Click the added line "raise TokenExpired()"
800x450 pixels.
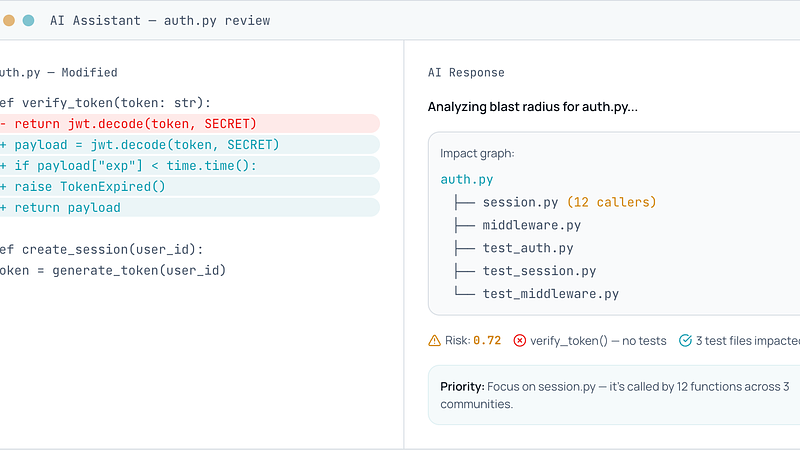pyautogui.click(x=190, y=186)
